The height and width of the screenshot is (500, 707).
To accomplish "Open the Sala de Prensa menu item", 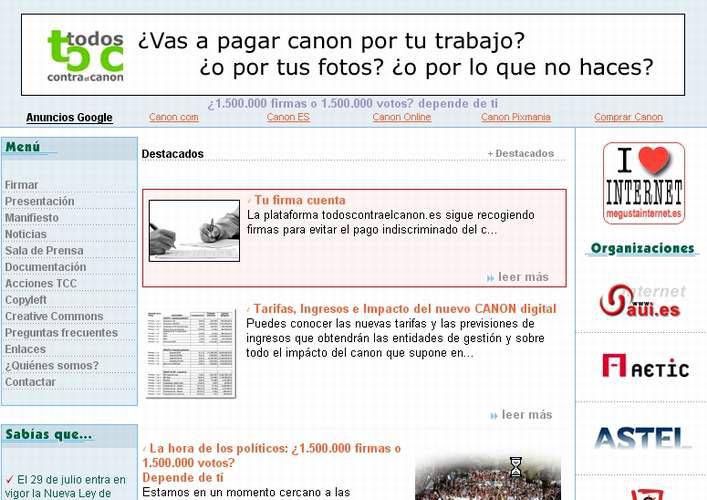I will [44, 251].
